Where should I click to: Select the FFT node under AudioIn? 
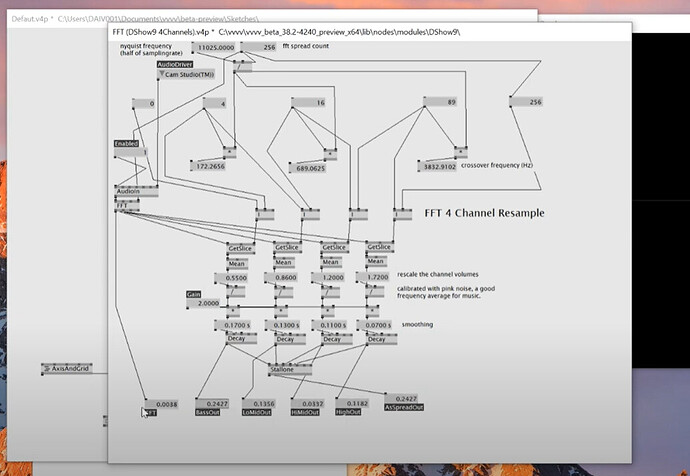(127, 205)
